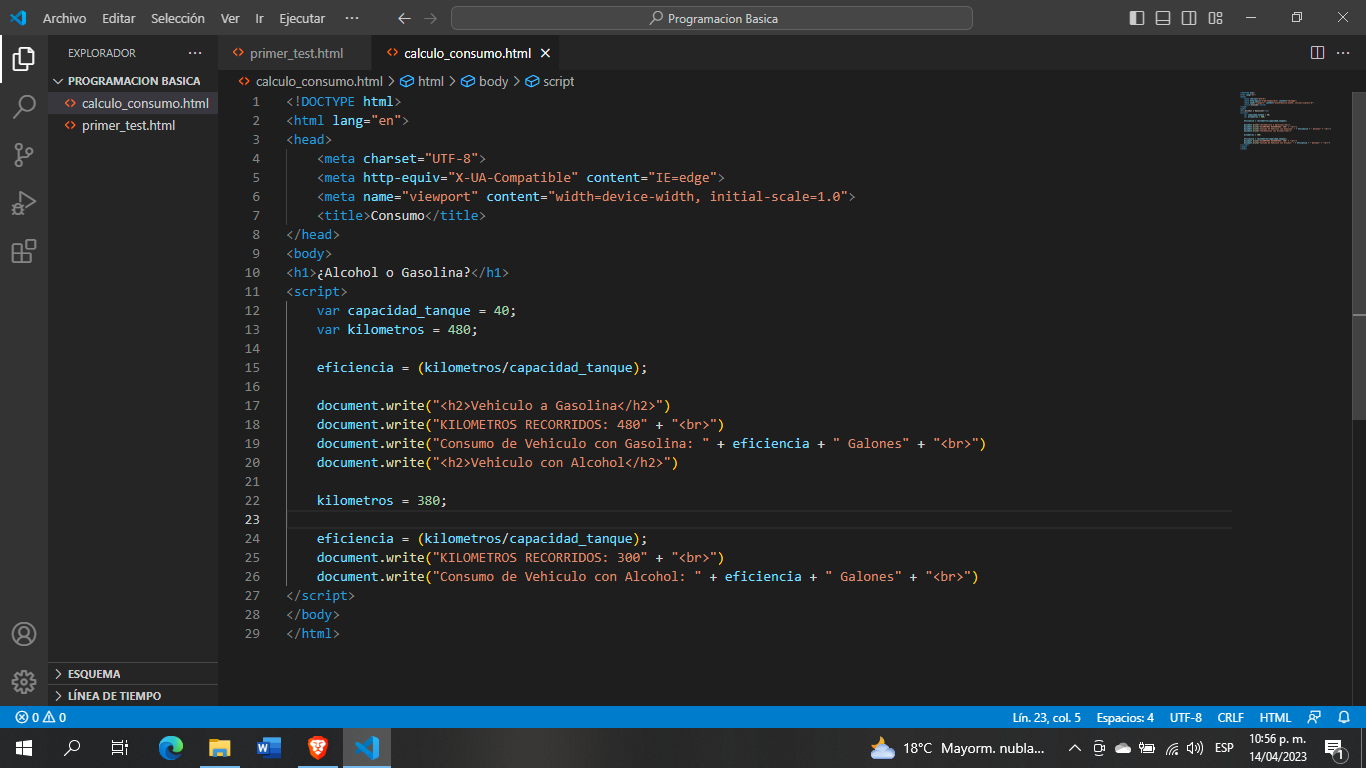Open Windows taskbar search

pos(72,747)
